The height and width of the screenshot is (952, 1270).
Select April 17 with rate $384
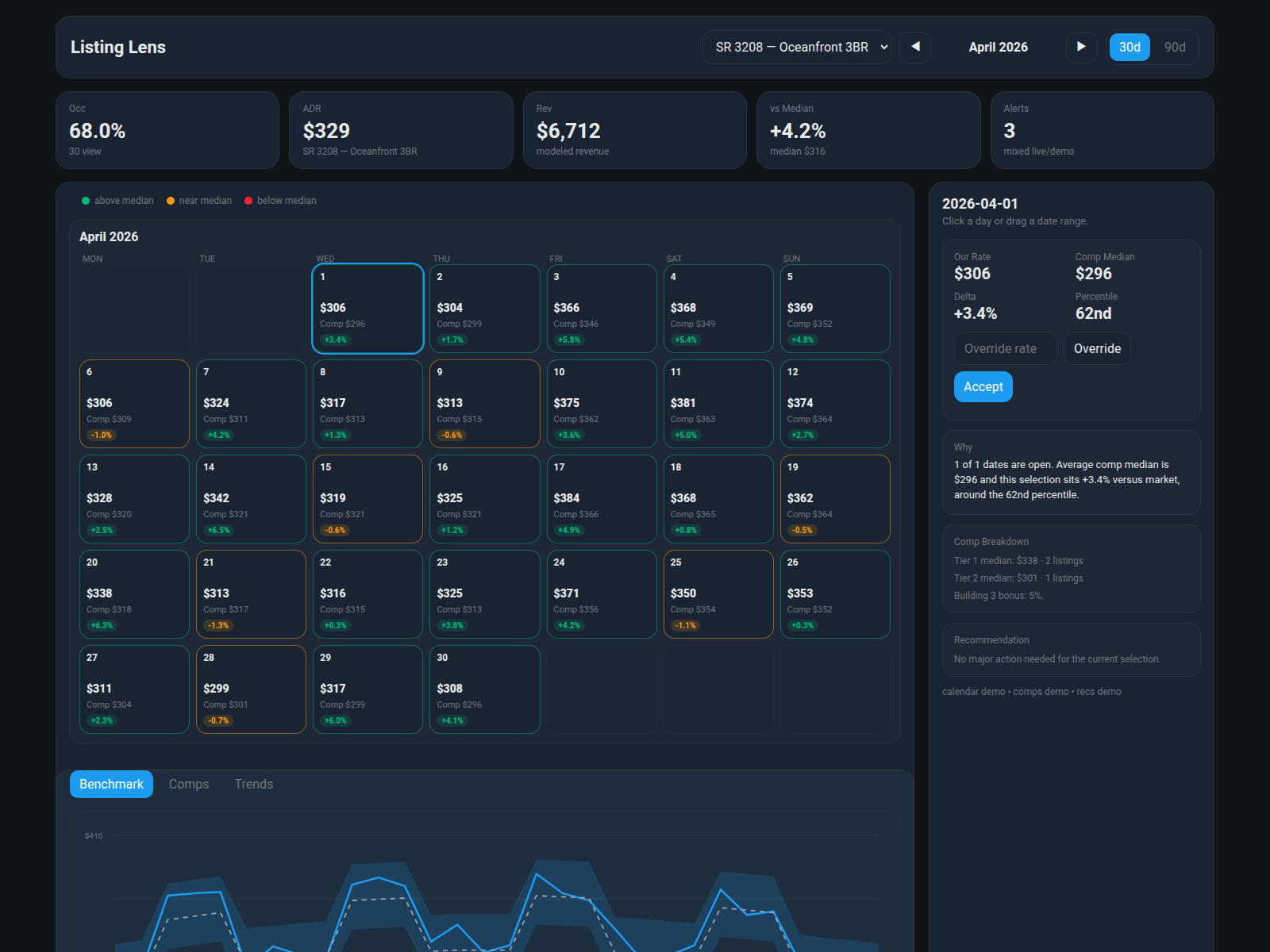[602, 499]
